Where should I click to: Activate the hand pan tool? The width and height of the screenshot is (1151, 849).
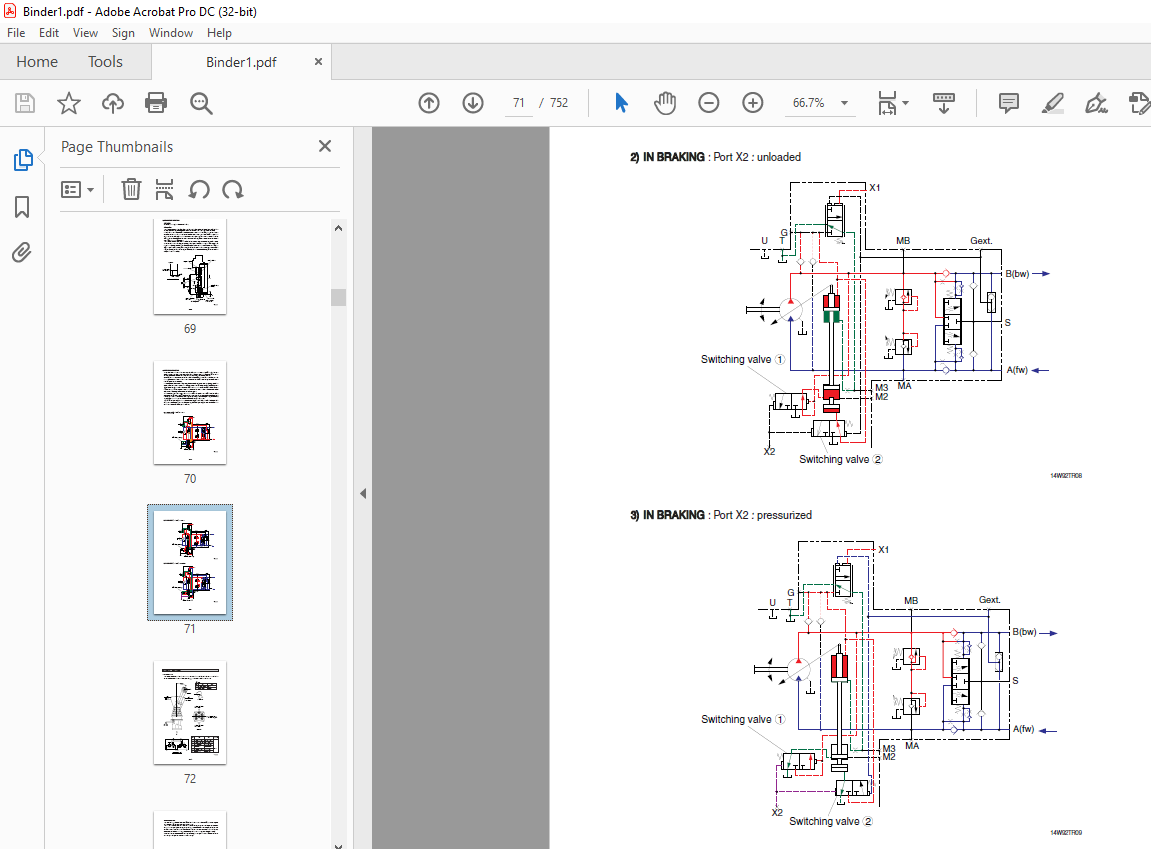(665, 103)
